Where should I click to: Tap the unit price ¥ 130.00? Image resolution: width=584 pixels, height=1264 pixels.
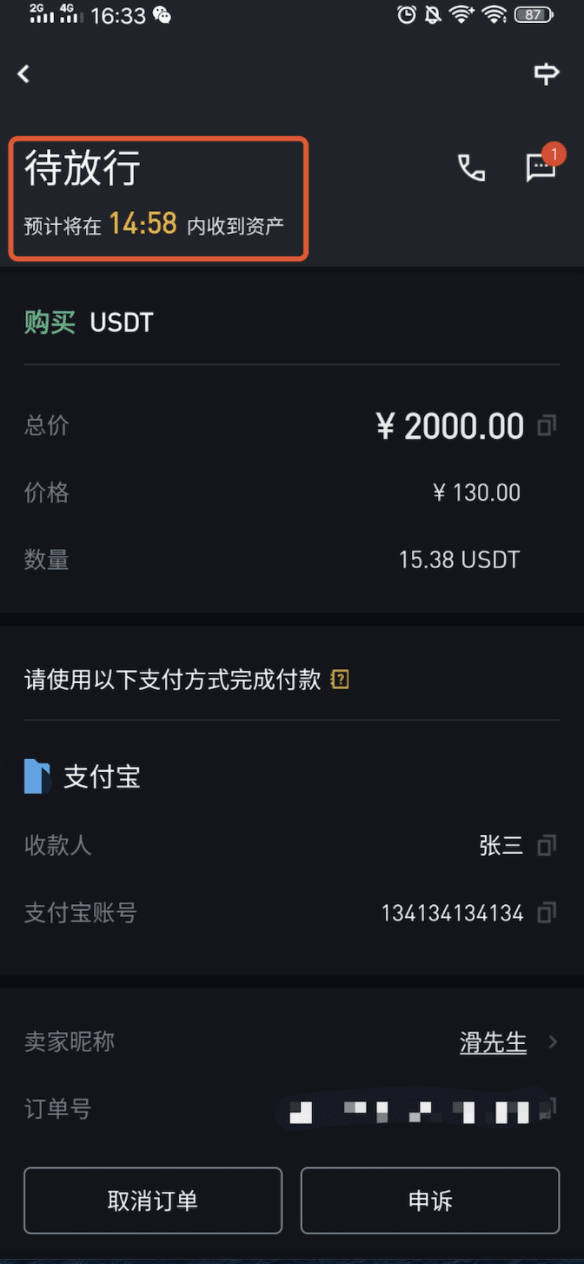tap(476, 493)
